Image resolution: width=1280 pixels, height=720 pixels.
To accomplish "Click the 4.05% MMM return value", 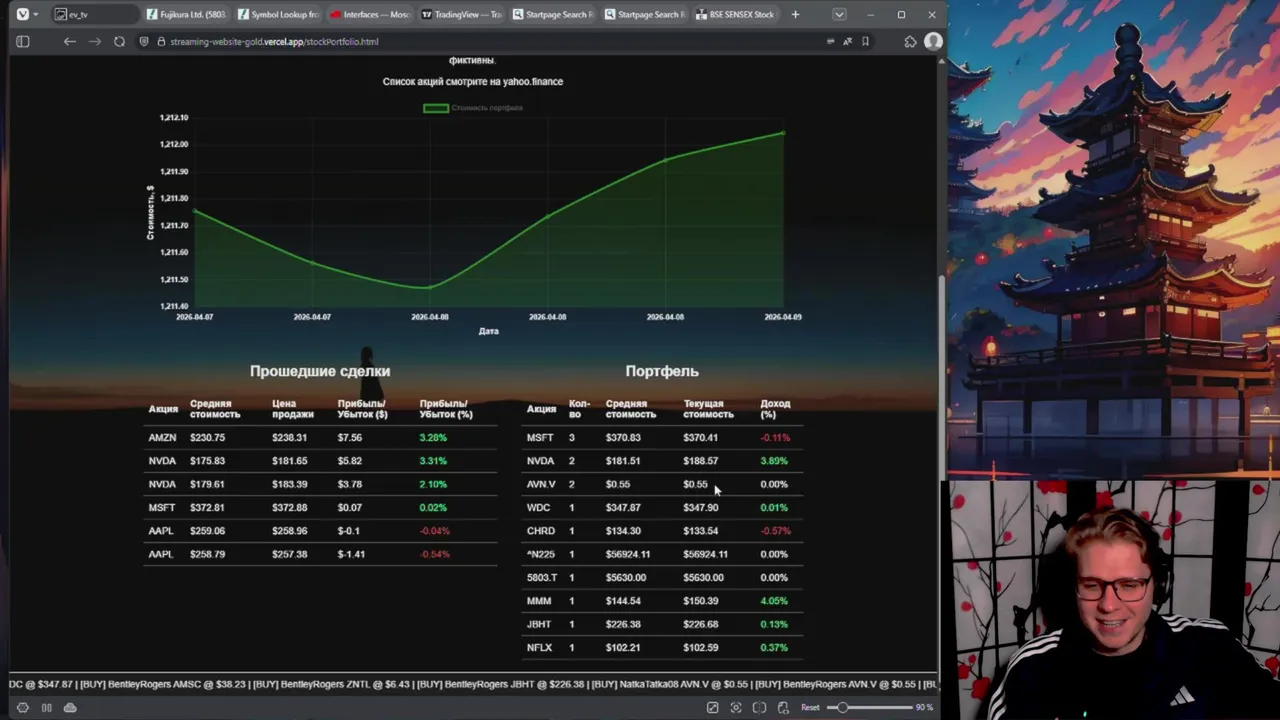I will pos(774,601).
